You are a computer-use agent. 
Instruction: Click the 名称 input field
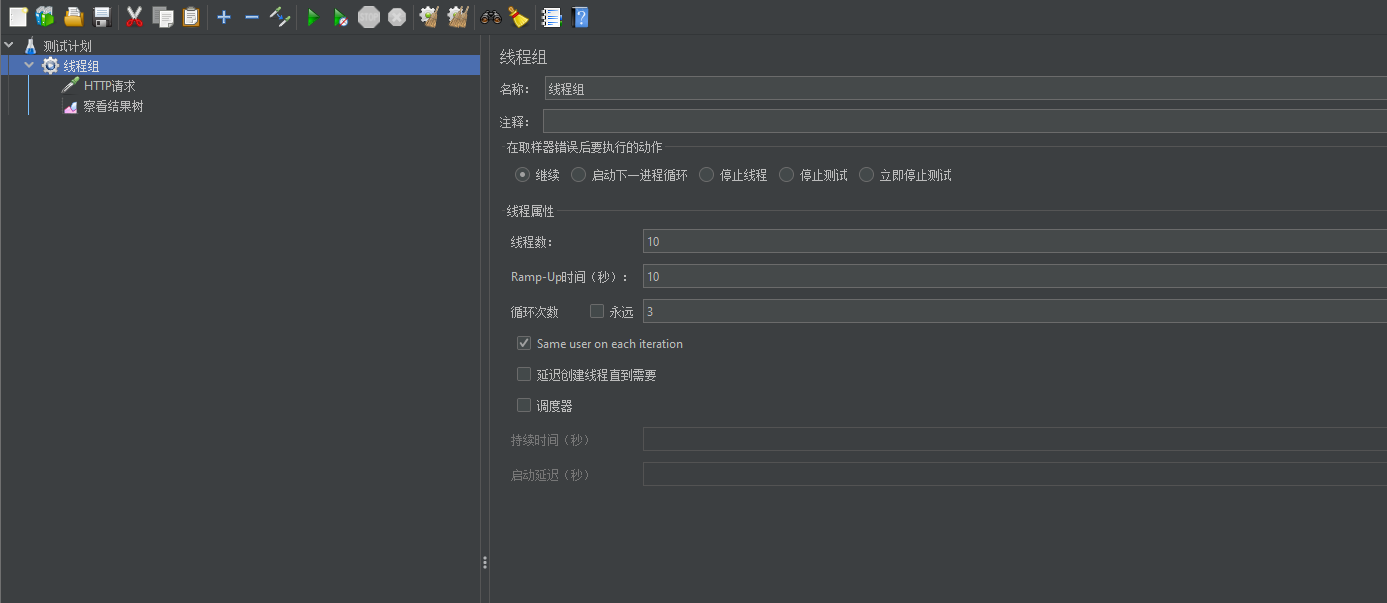tap(965, 88)
